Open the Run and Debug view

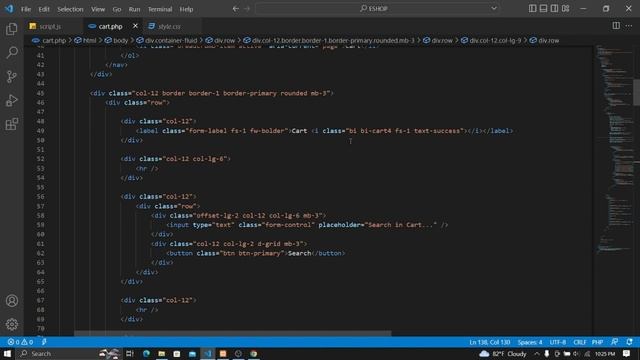(12, 100)
